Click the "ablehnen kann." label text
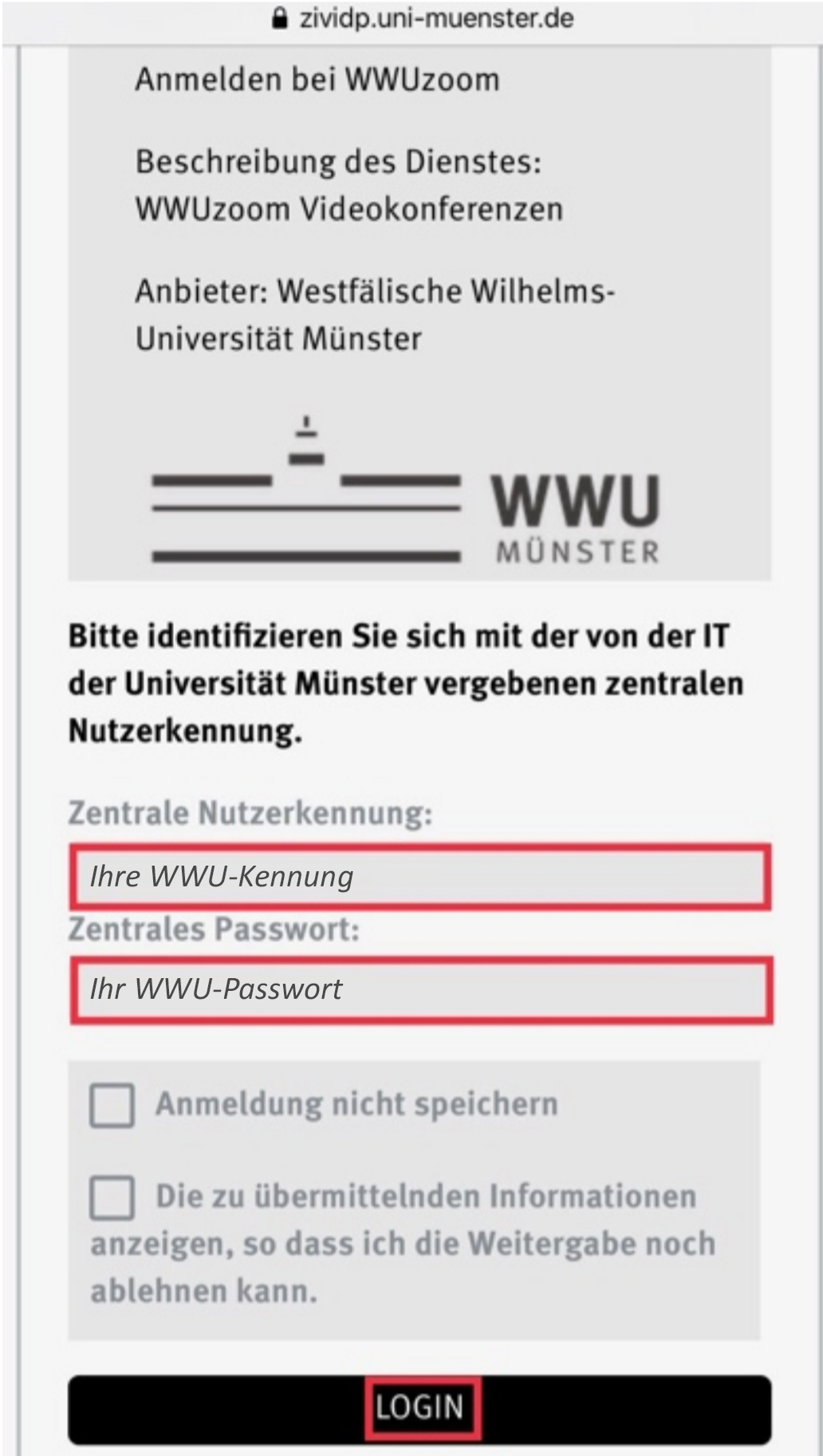The image size is (823, 1456). [x=203, y=1291]
